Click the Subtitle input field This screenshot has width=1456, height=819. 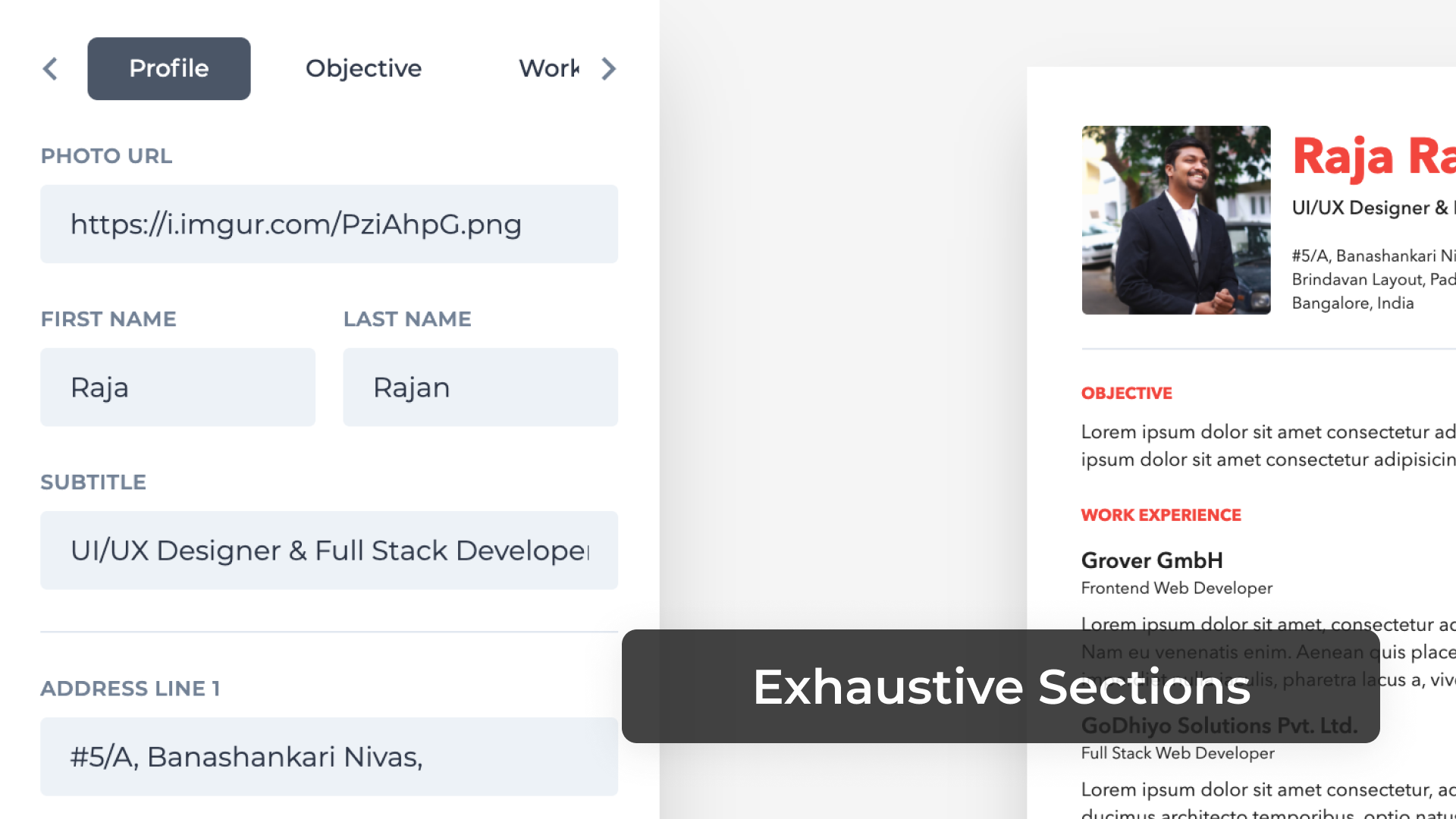[x=329, y=549]
